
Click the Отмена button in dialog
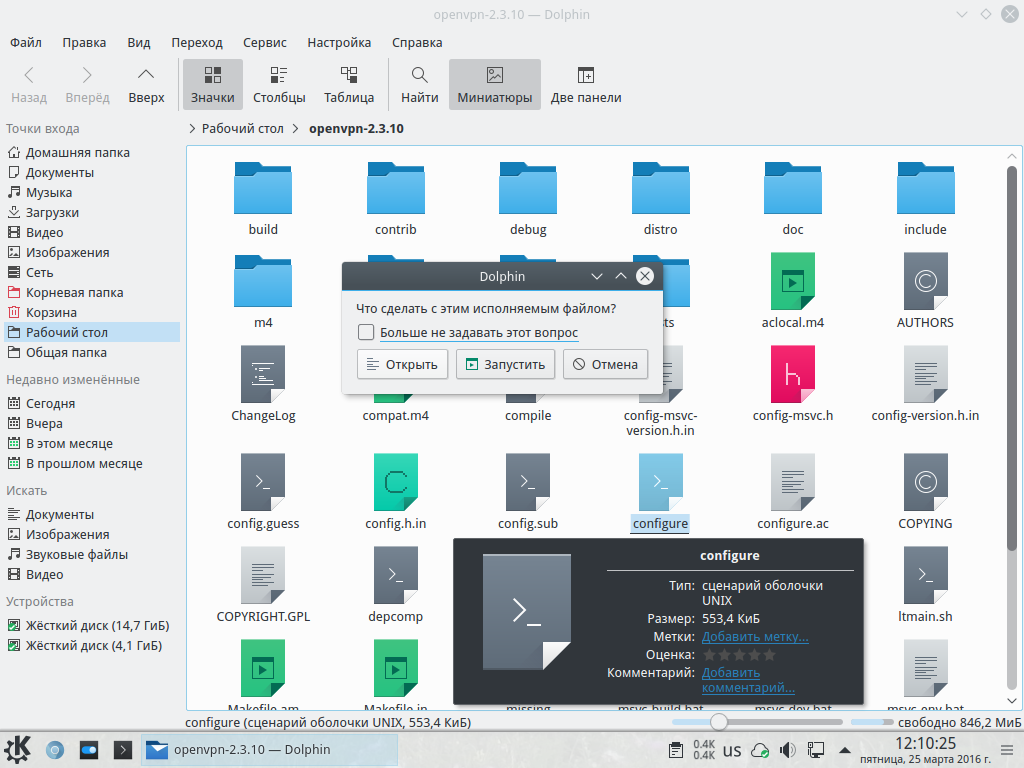click(605, 364)
